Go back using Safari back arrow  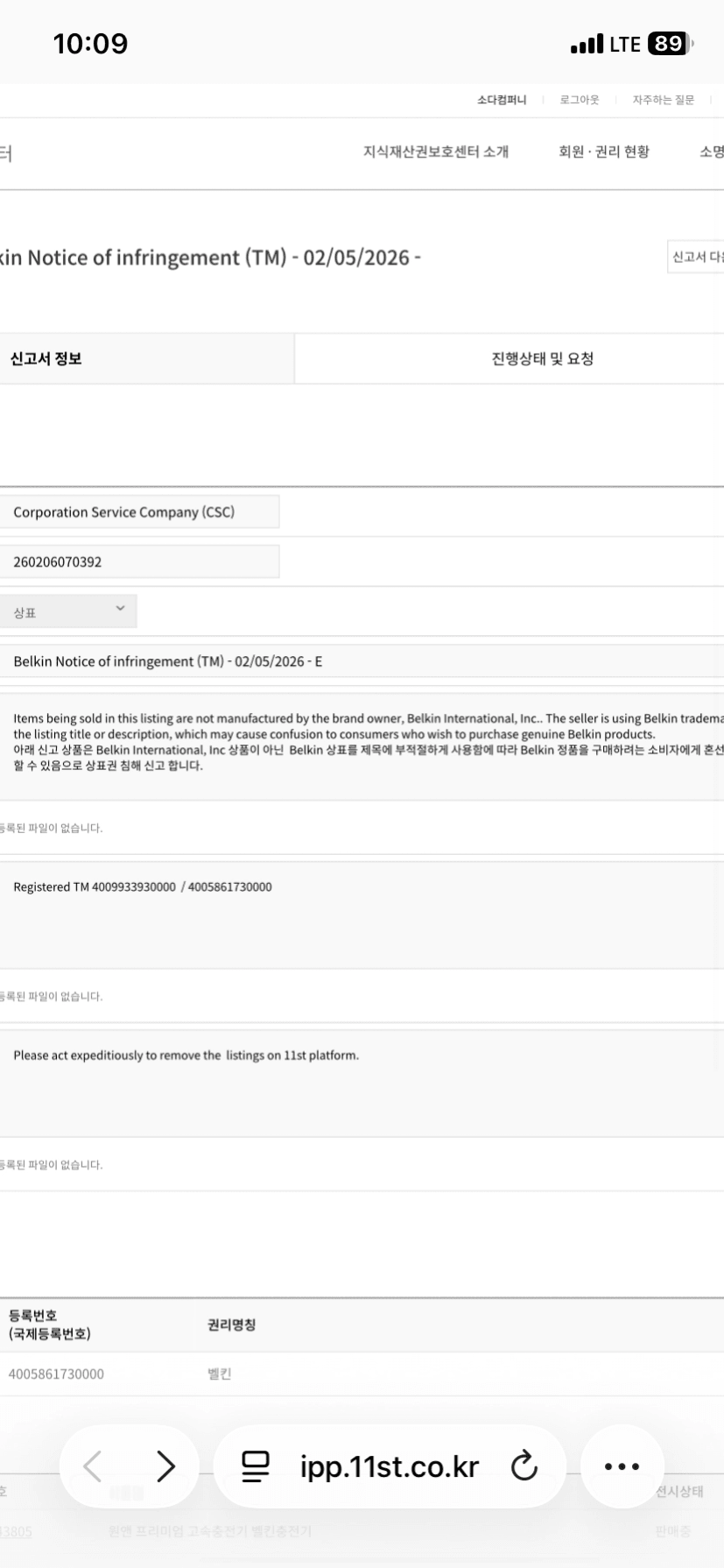click(93, 1466)
